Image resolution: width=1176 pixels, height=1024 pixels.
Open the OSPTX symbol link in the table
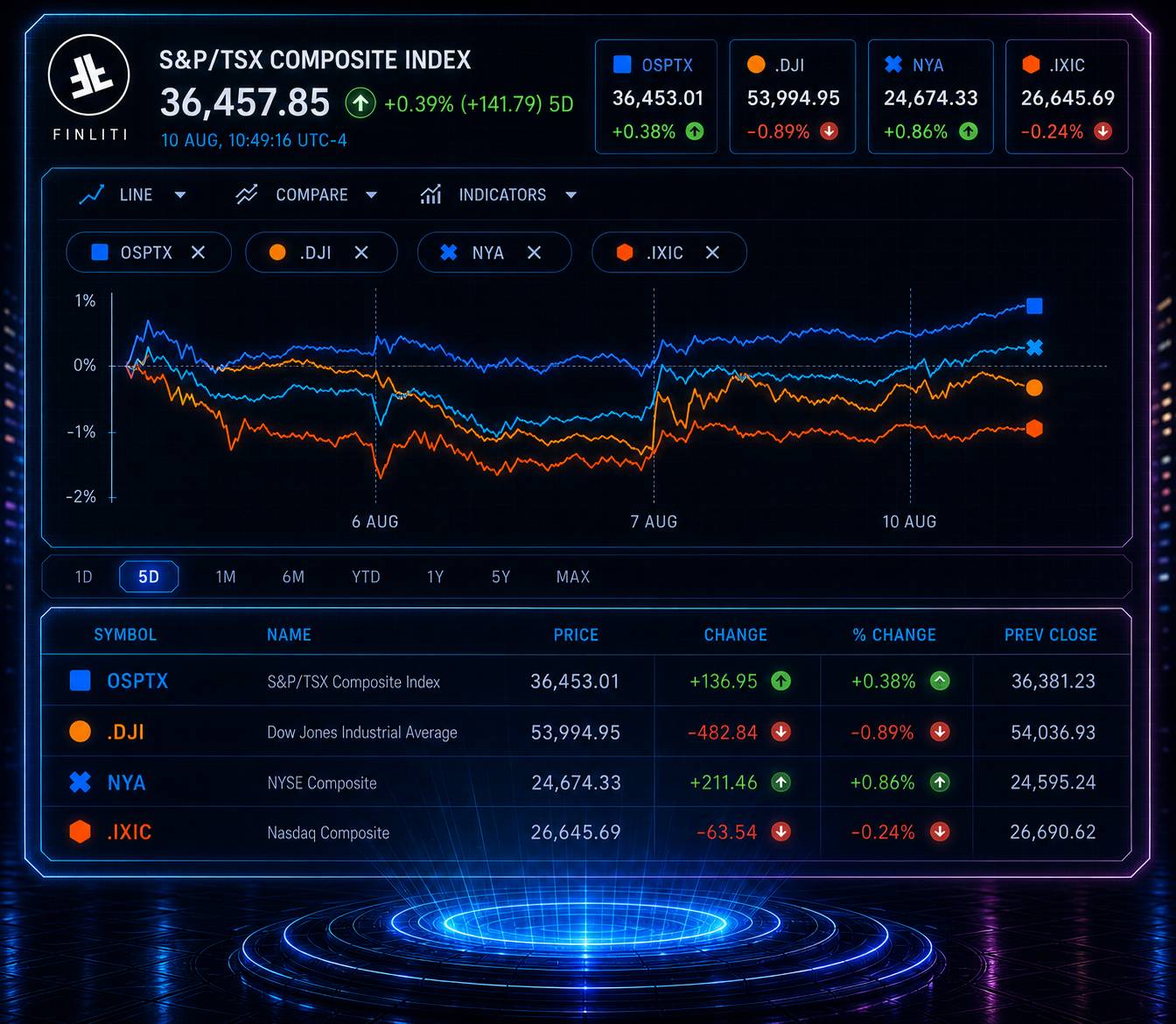pyautogui.click(x=137, y=681)
